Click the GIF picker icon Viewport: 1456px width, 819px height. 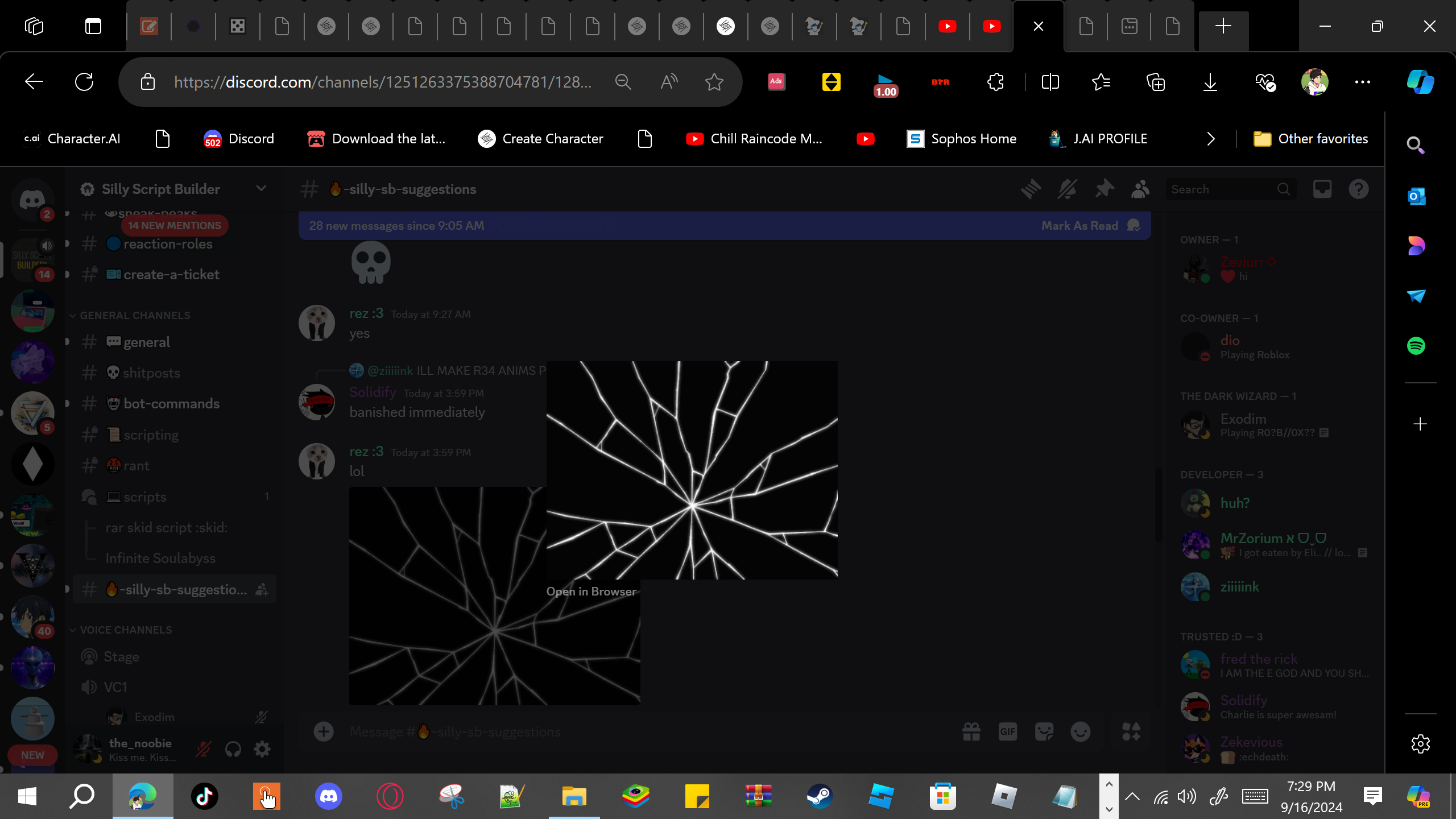(x=1008, y=731)
